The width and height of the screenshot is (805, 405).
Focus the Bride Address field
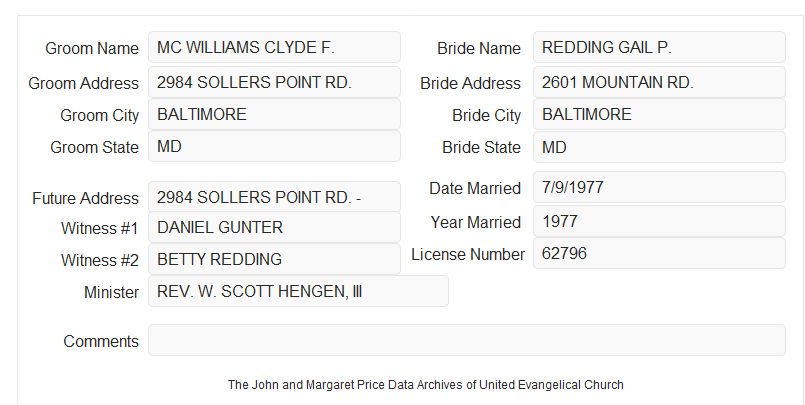(x=659, y=82)
